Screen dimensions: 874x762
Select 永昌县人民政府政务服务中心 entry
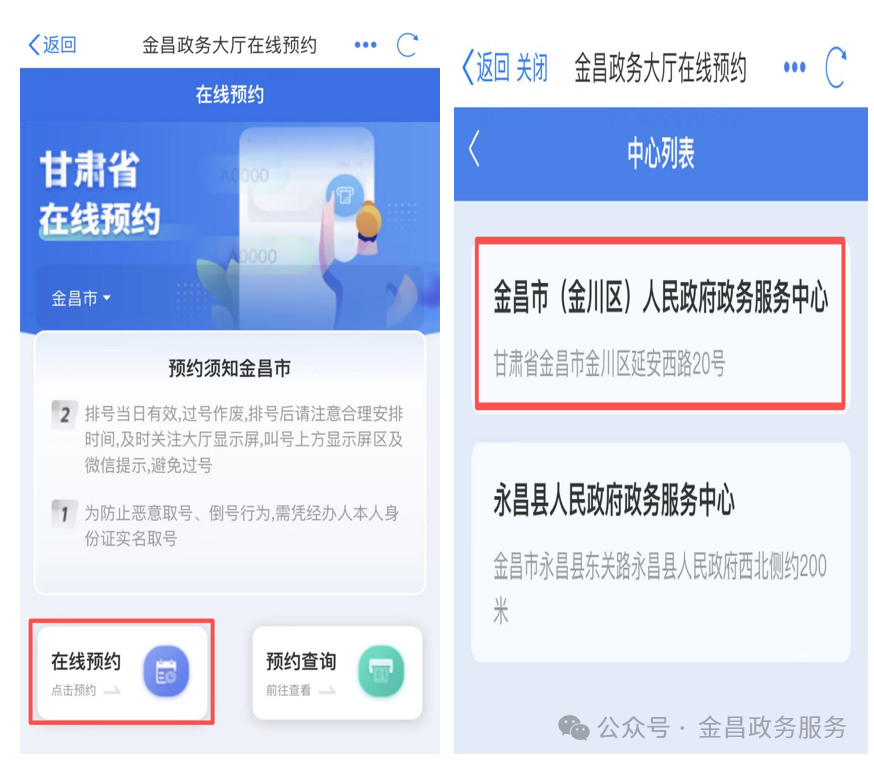coord(661,552)
